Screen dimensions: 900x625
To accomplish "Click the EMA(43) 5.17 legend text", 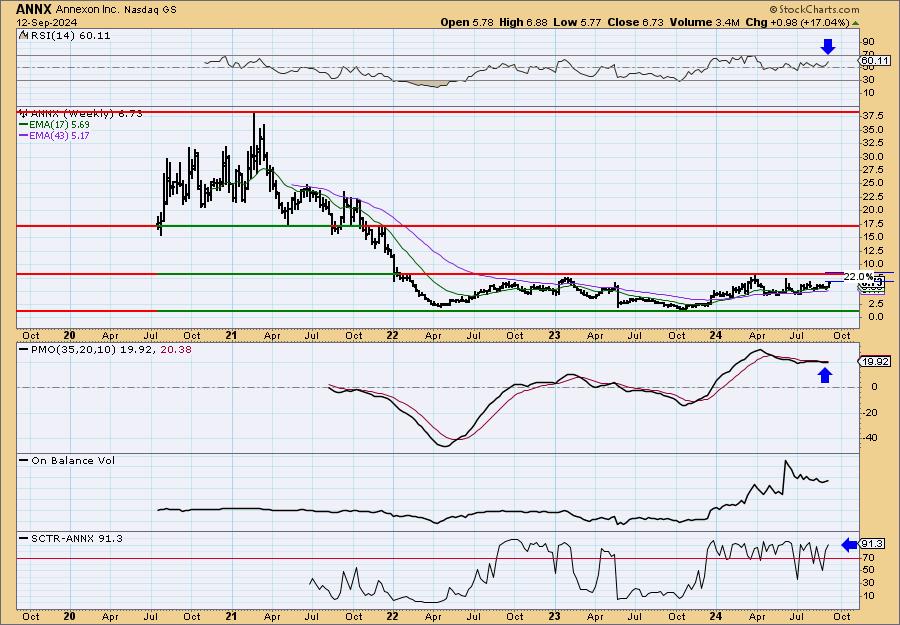I will 60,136.
